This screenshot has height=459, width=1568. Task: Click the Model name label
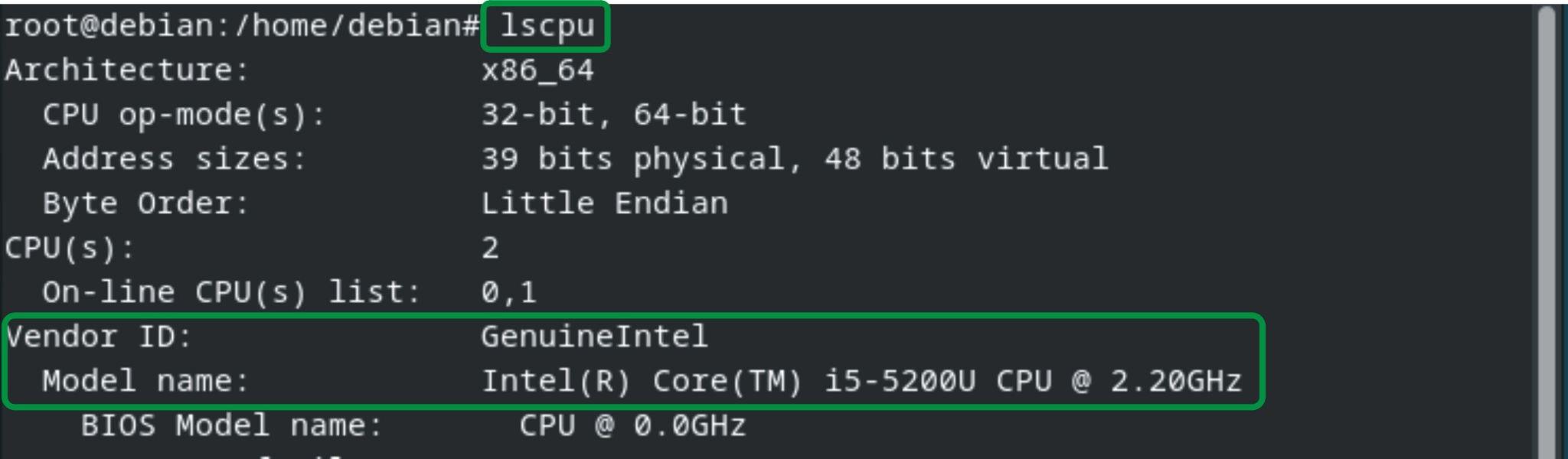(x=145, y=381)
